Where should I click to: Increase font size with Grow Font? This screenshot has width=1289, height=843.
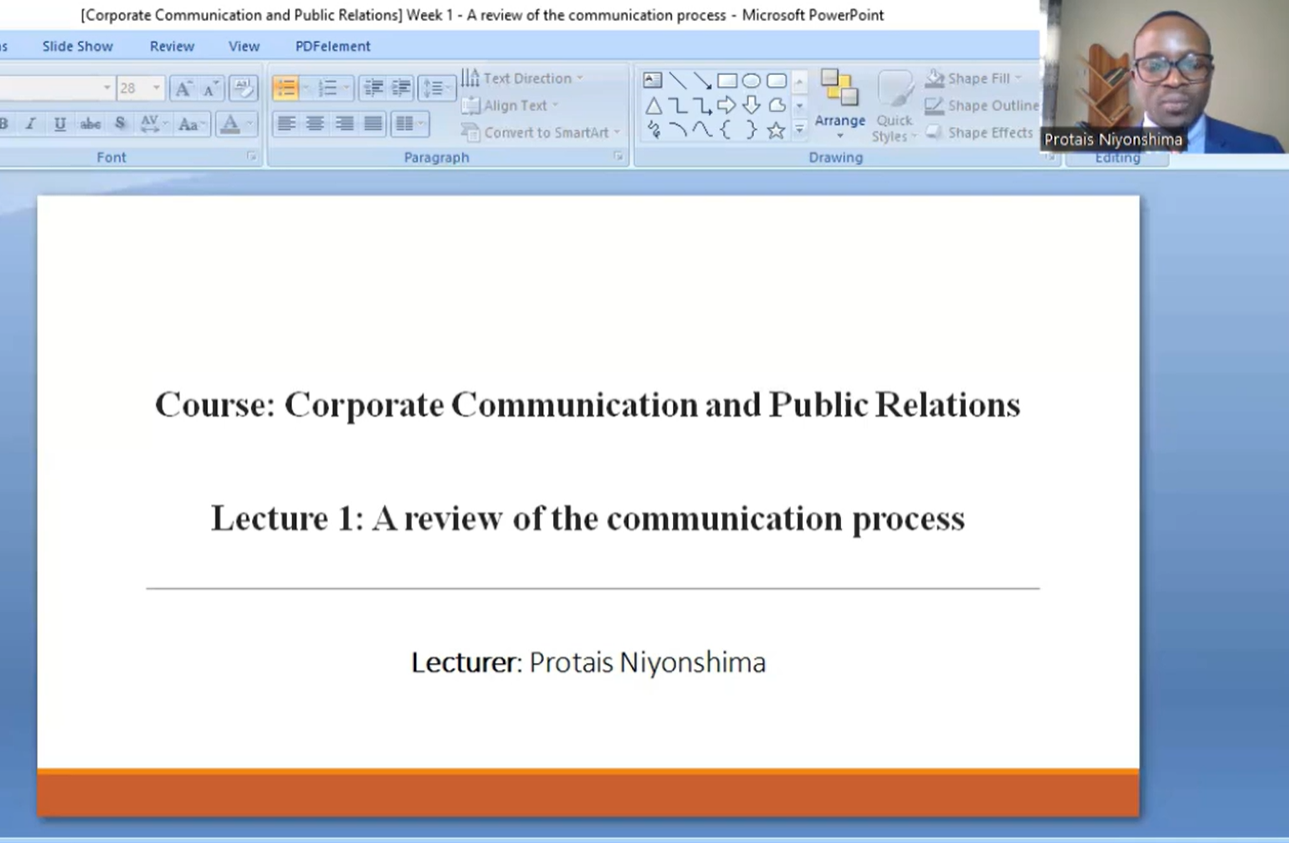[x=183, y=89]
